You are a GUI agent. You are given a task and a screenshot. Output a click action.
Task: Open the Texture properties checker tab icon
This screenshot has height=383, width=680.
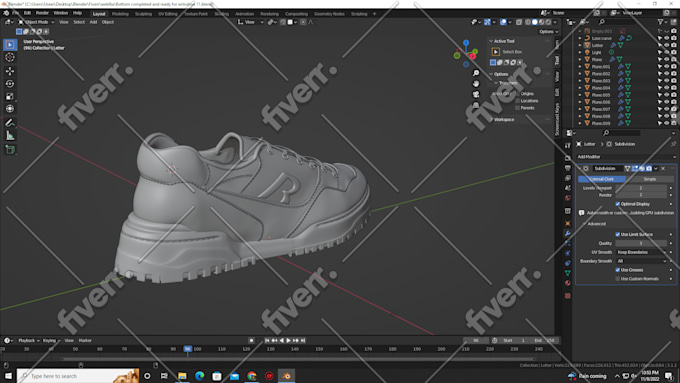[568, 296]
